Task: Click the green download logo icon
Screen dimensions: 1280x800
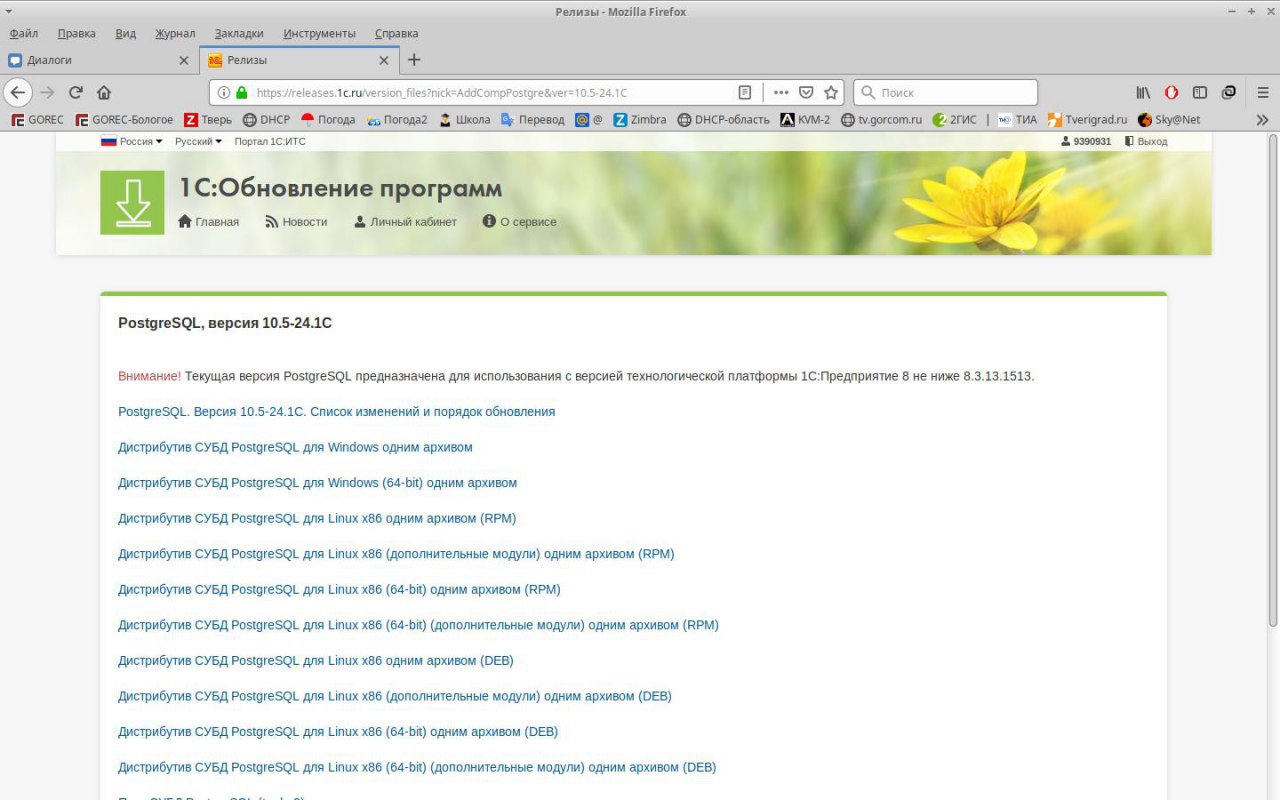Action: (132, 203)
